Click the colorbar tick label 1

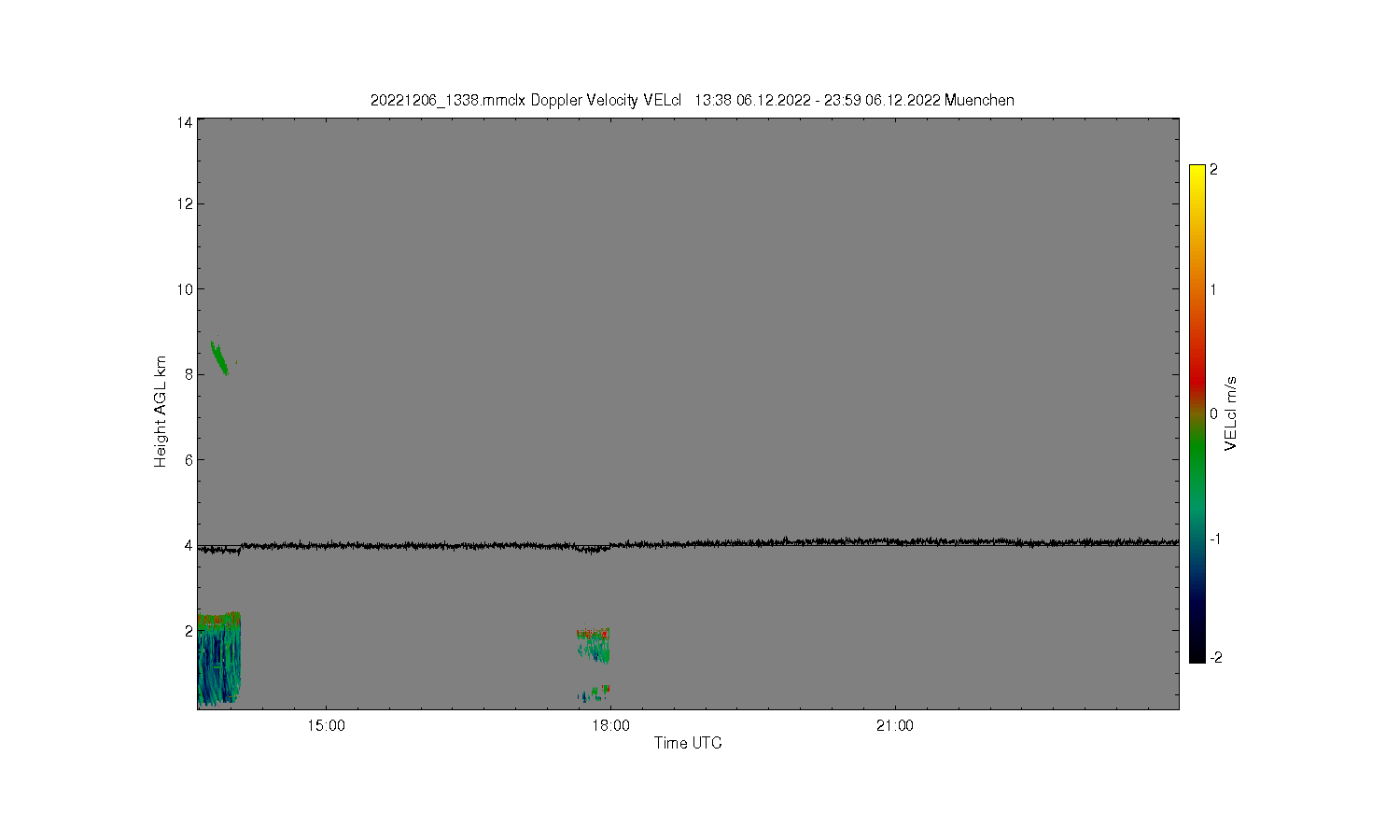point(1213,289)
